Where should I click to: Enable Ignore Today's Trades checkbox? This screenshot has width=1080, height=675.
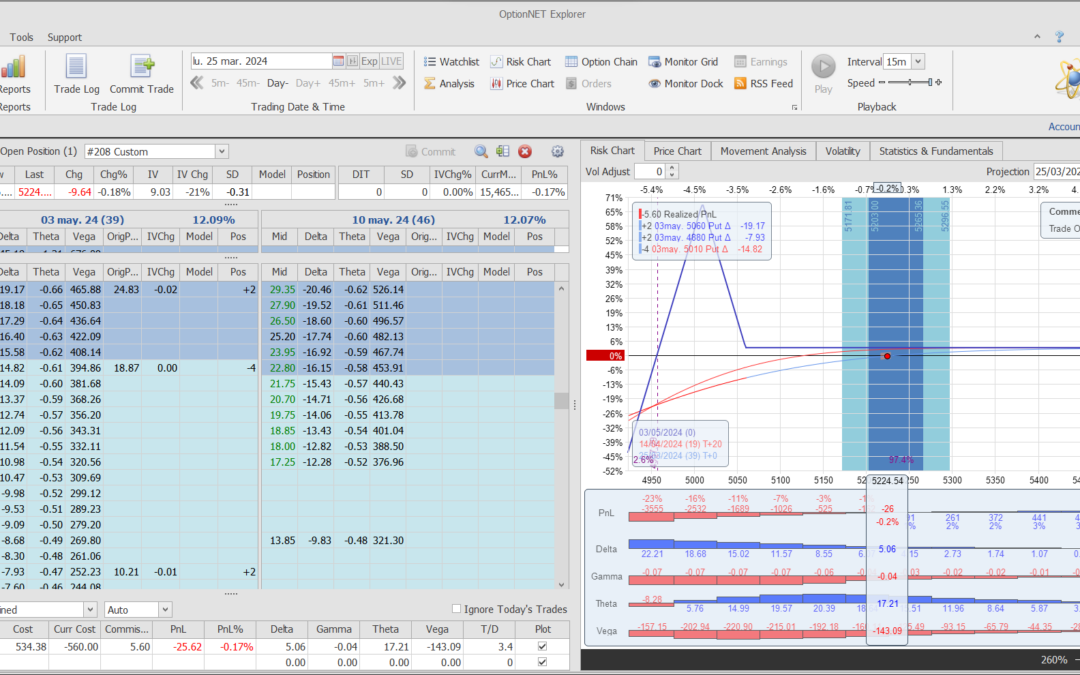pyautogui.click(x=457, y=609)
